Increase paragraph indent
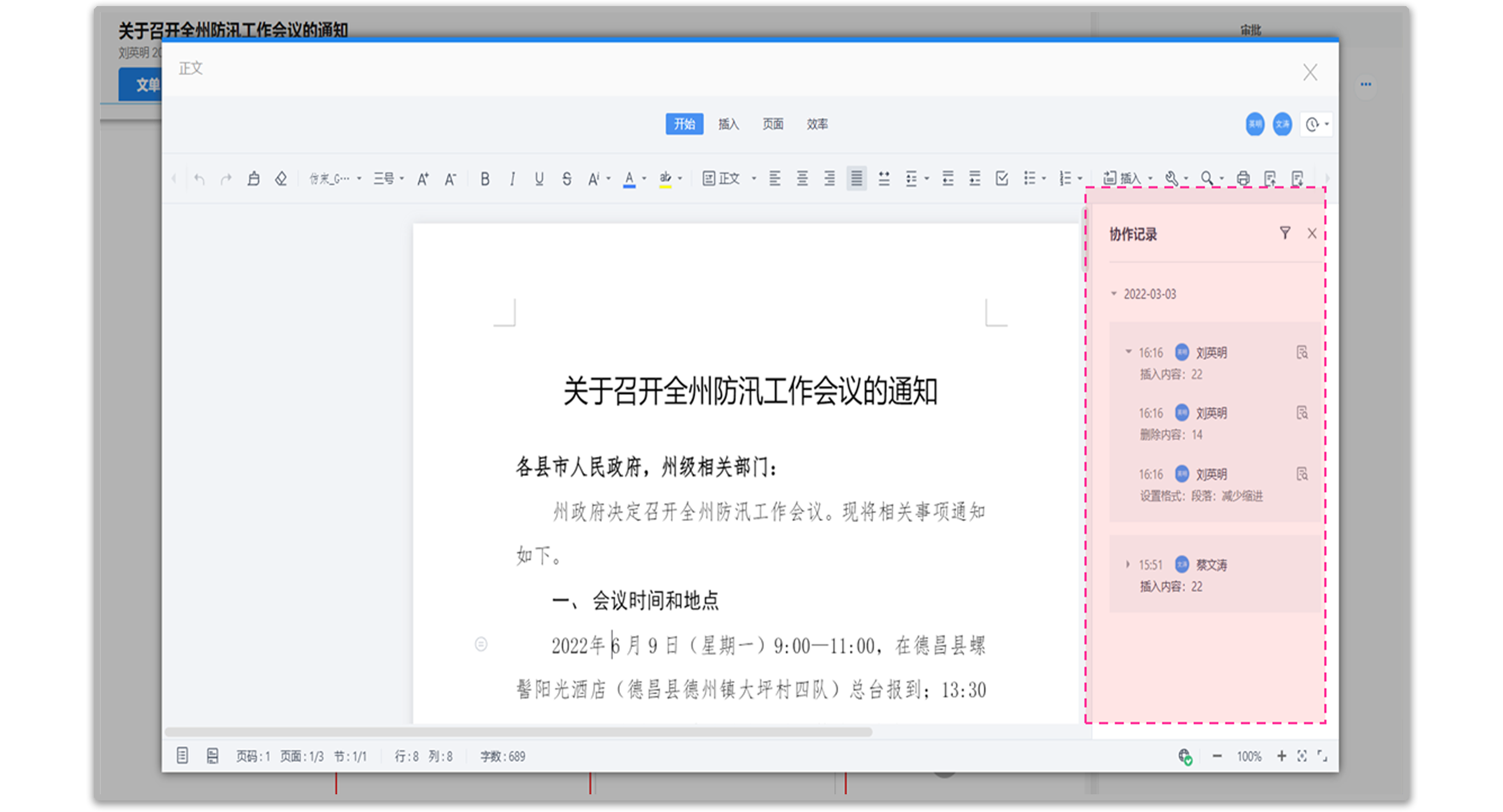1503x812 pixels. [x=974, y=178]
